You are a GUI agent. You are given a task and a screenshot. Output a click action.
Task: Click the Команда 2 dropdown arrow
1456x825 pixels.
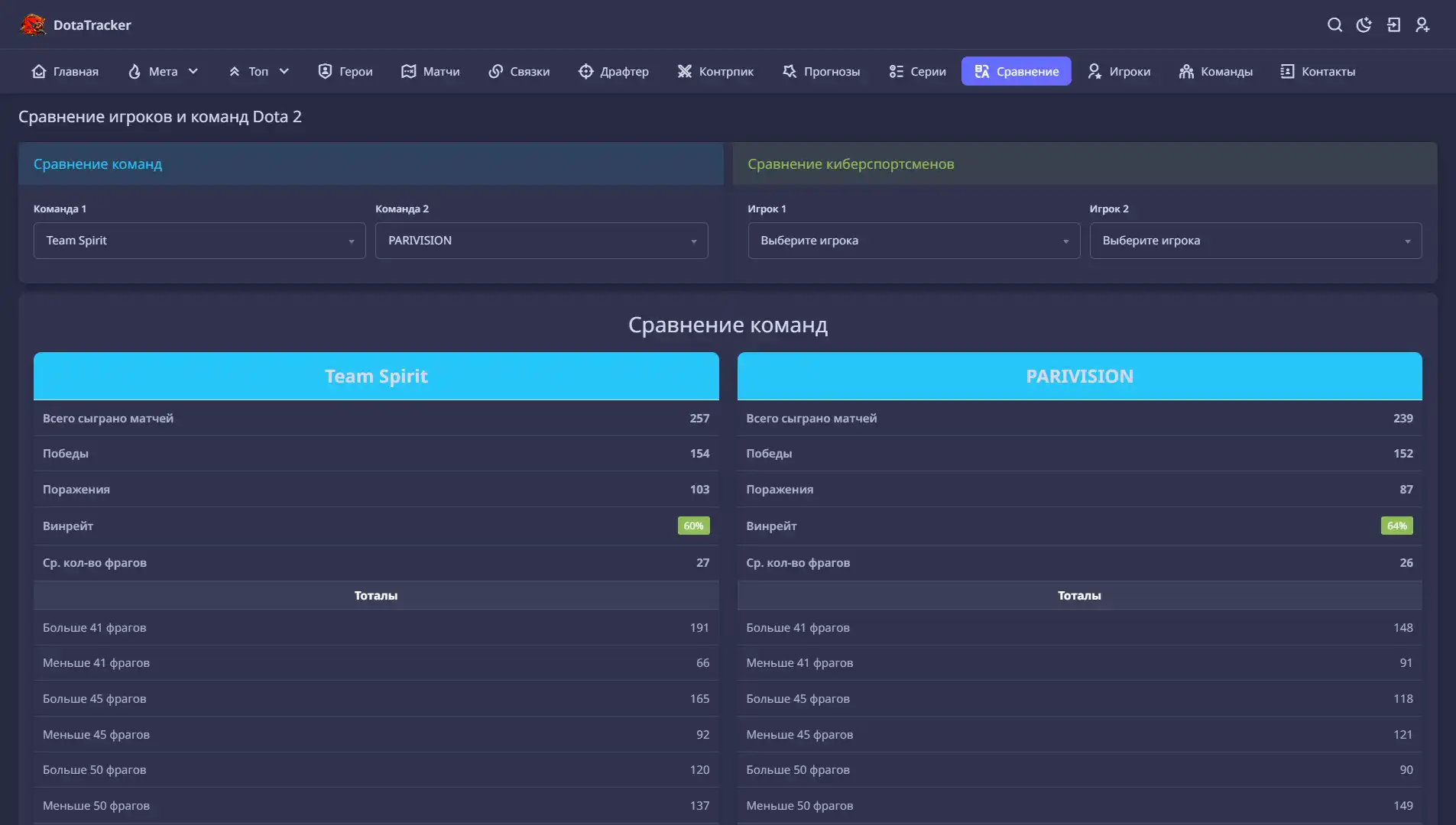[694, 241]
